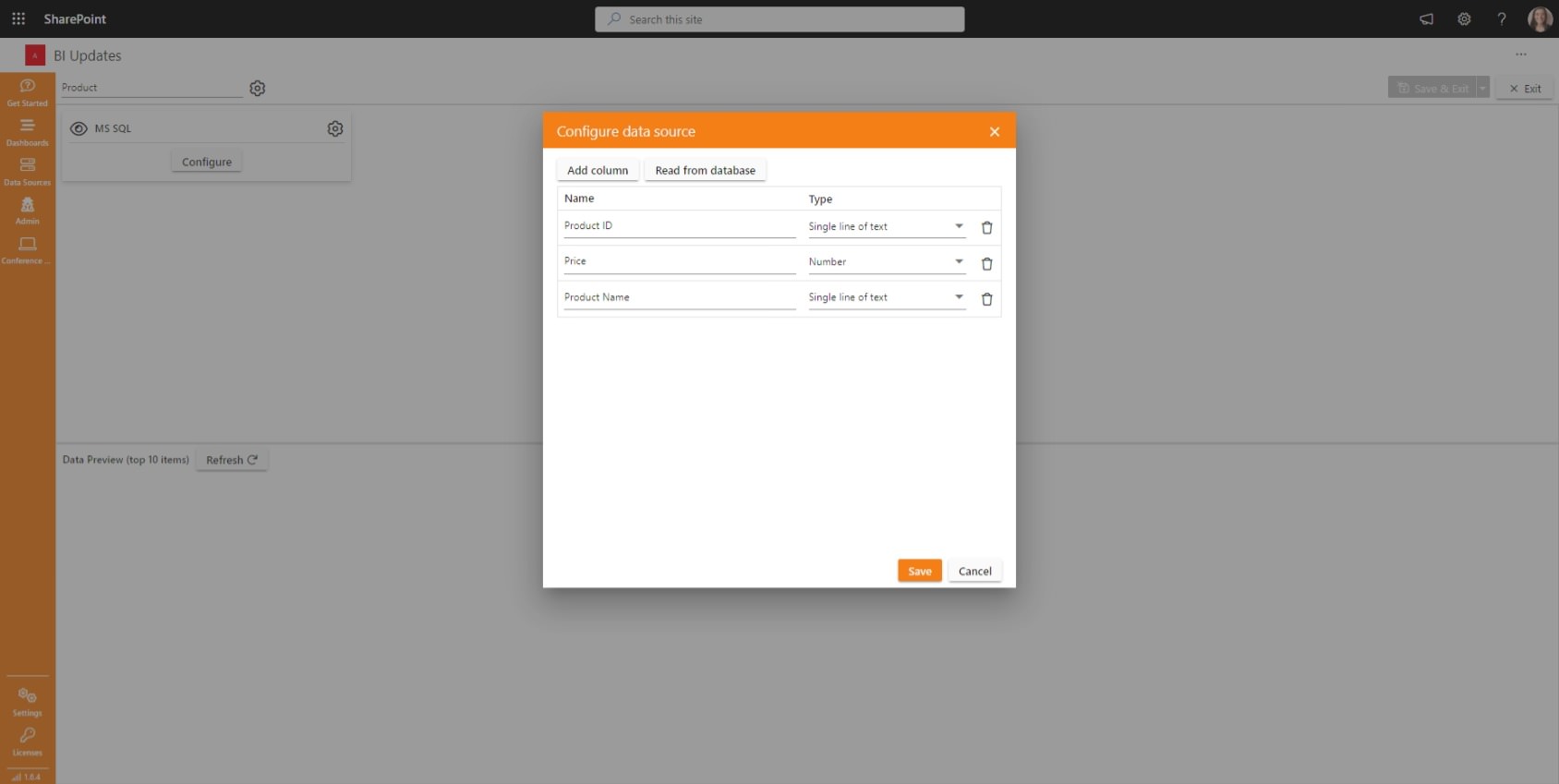Click the Add column button

point(598,170)
